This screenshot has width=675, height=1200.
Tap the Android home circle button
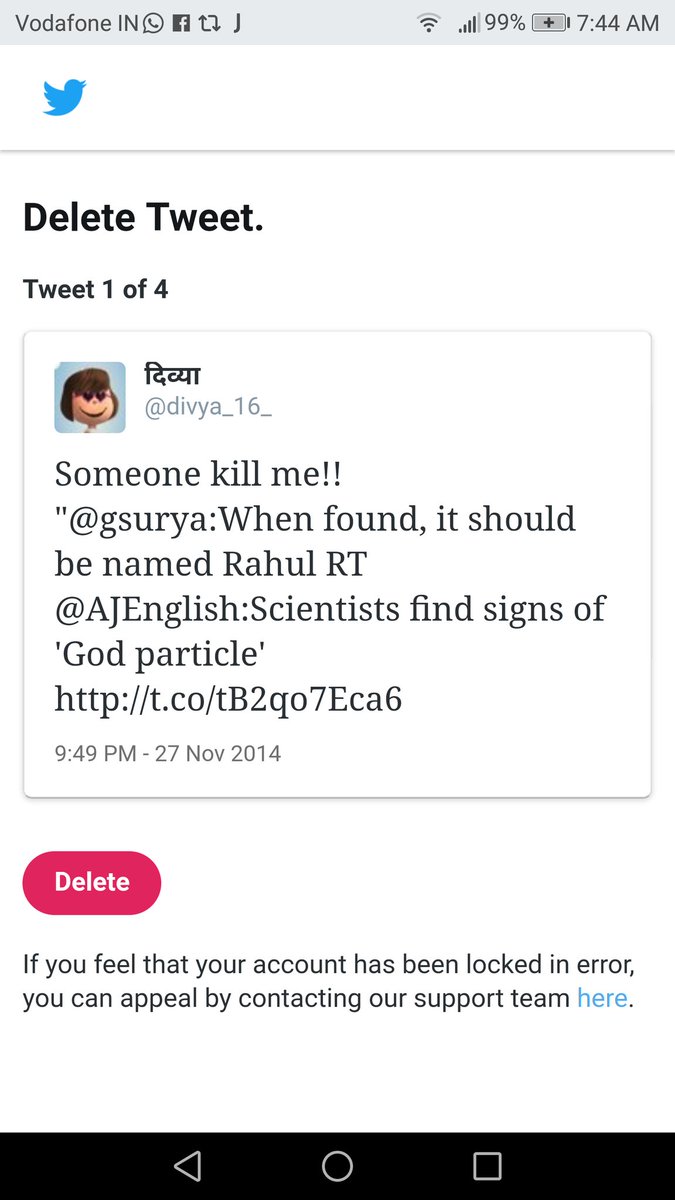(337, 1166)
